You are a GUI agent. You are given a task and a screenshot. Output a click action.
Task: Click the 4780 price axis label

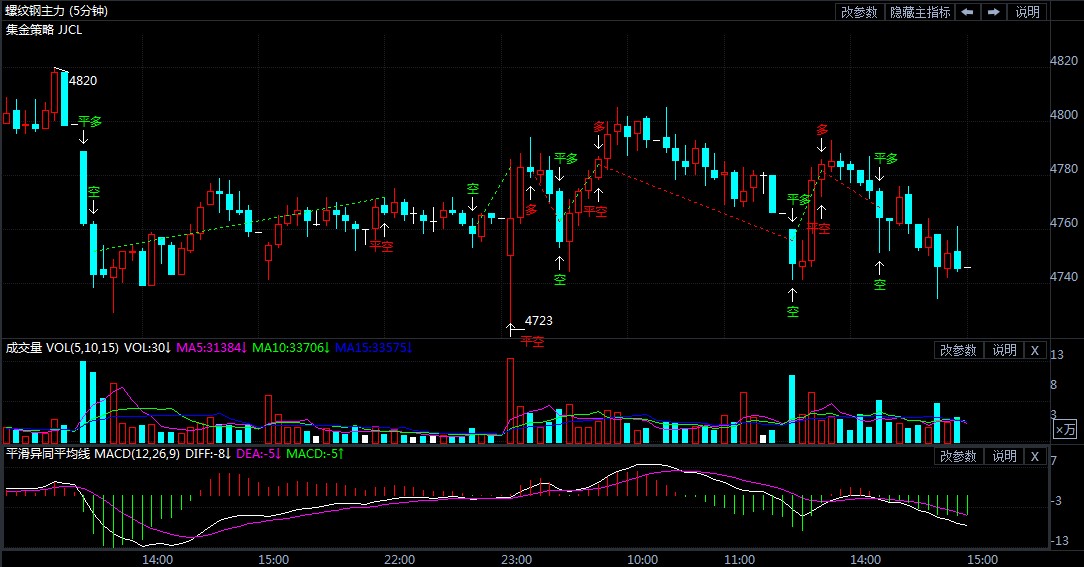(x=1063, y=169)
